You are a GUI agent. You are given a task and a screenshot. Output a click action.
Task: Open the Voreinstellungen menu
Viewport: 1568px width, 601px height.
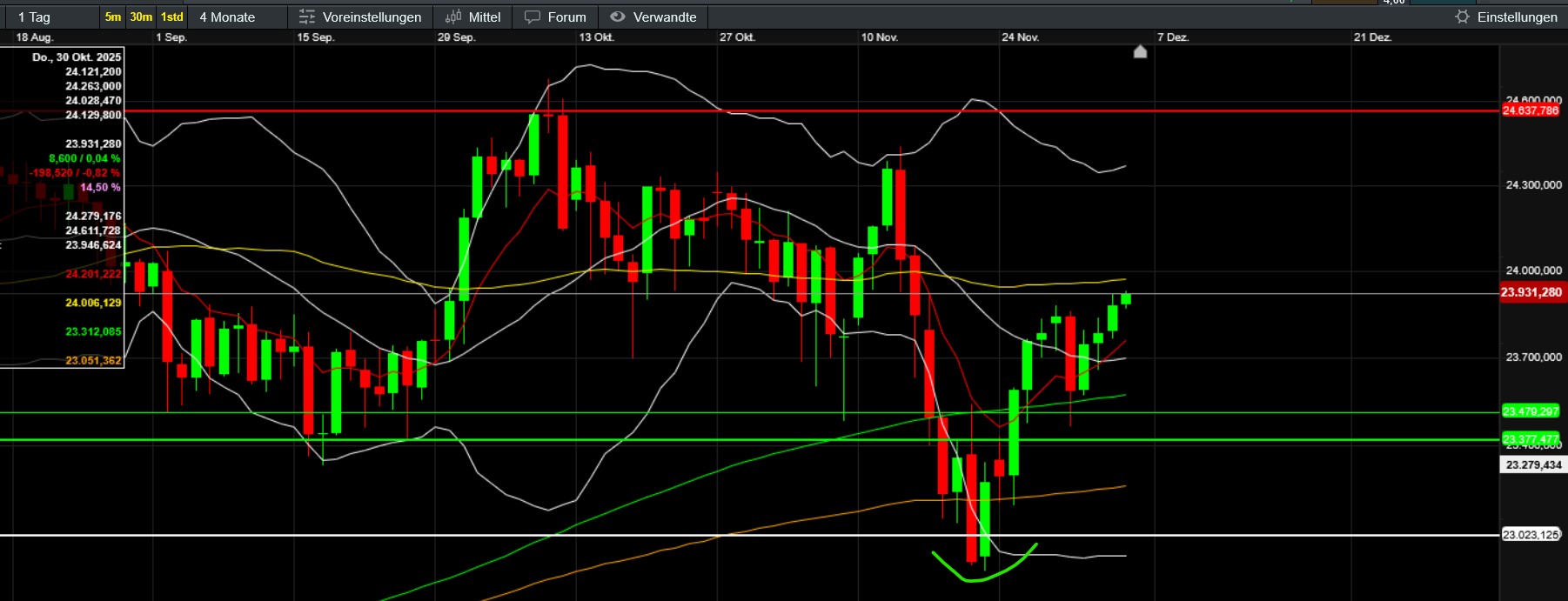(360, 17)
